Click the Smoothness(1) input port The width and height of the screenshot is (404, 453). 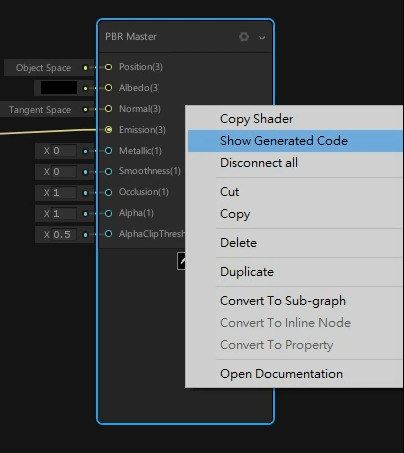point(108,171)
